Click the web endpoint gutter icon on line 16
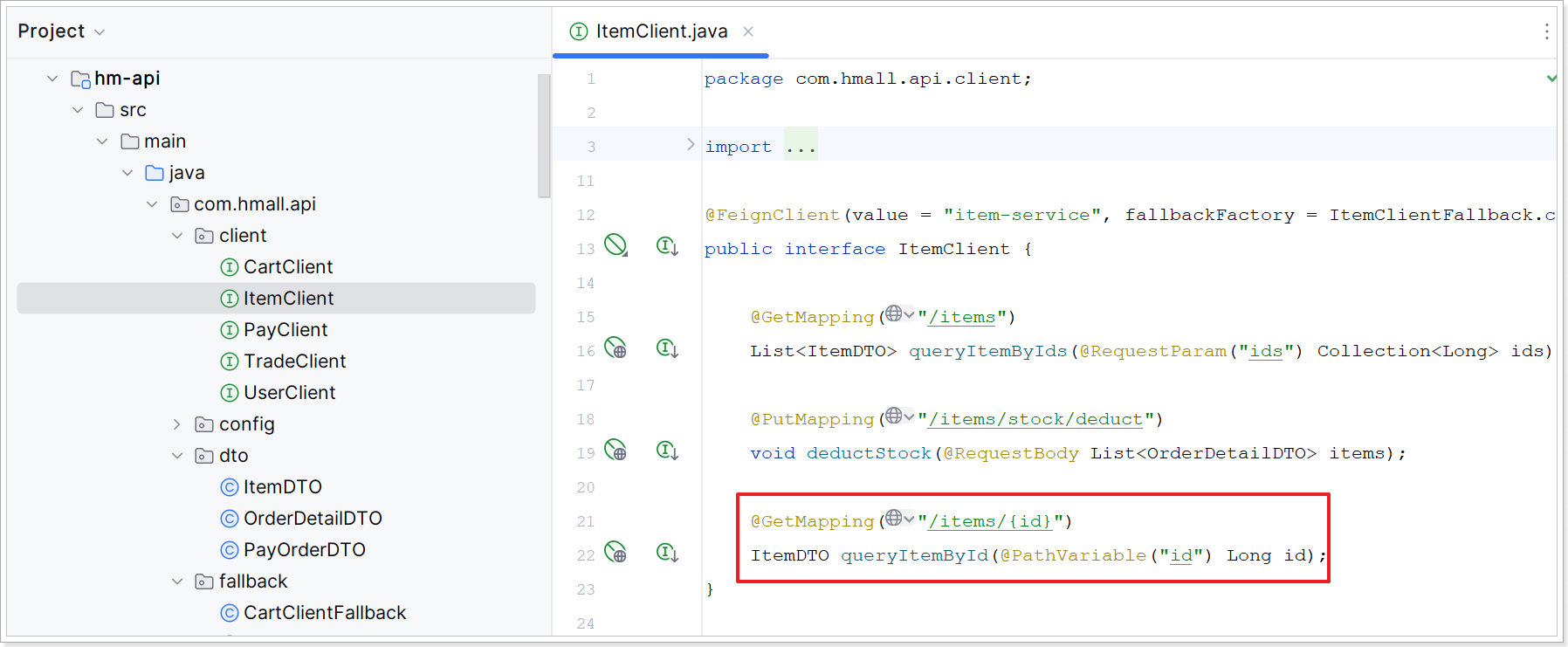The image size is (1568, 647). (x=616, y=348)
